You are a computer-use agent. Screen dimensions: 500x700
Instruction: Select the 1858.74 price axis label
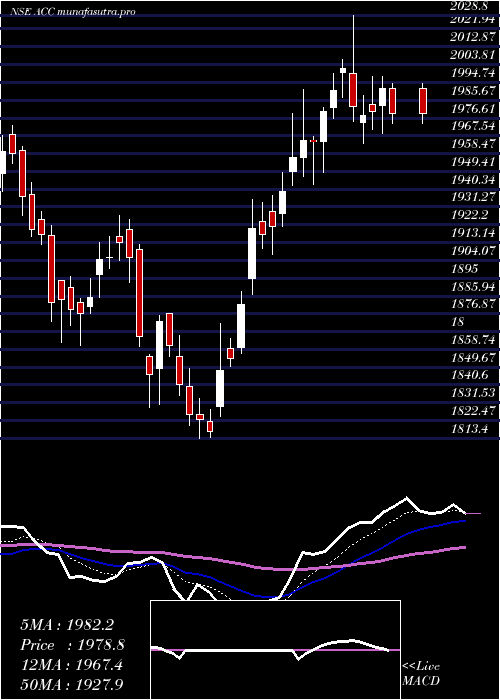click(474, 340)
